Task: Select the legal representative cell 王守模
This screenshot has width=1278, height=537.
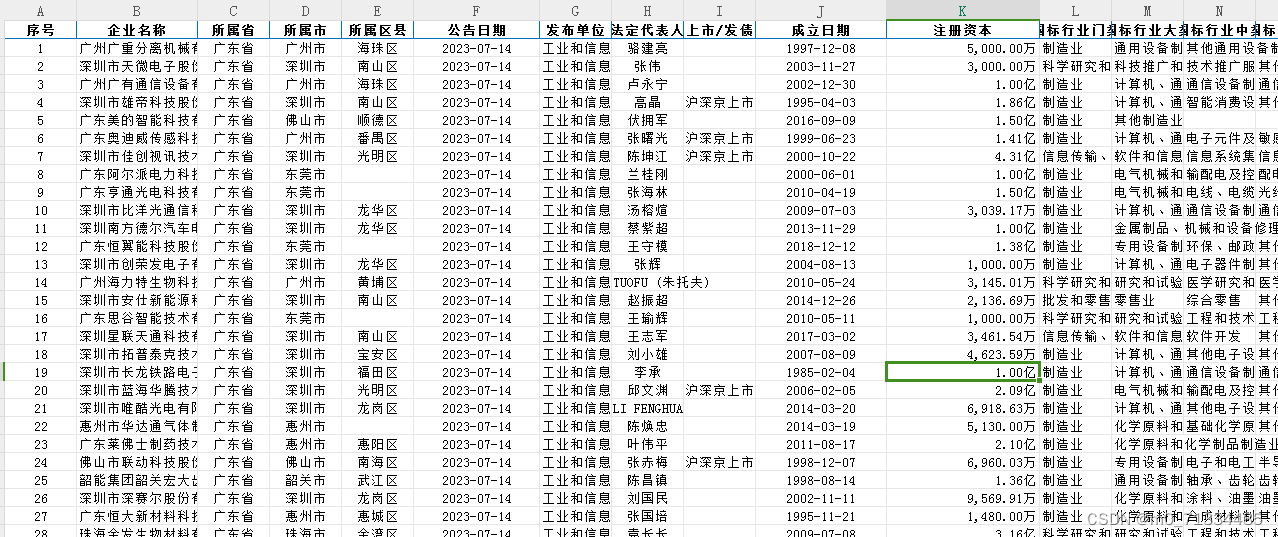Action: coord(648,246)
